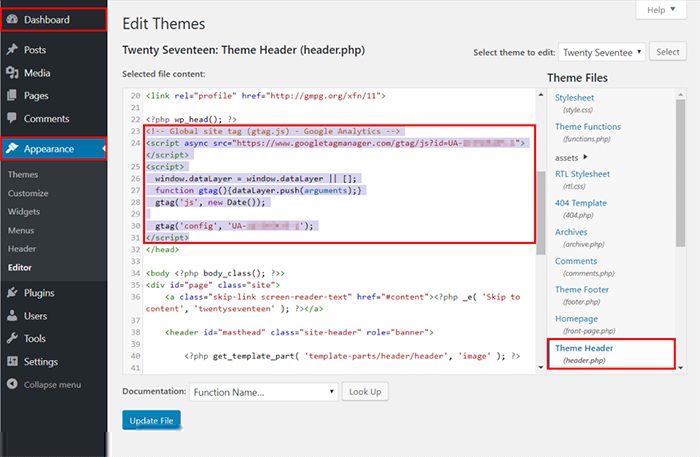Open the Pages menu item
The height and width of the screenshot is (457, 700).
pos(36,96)
